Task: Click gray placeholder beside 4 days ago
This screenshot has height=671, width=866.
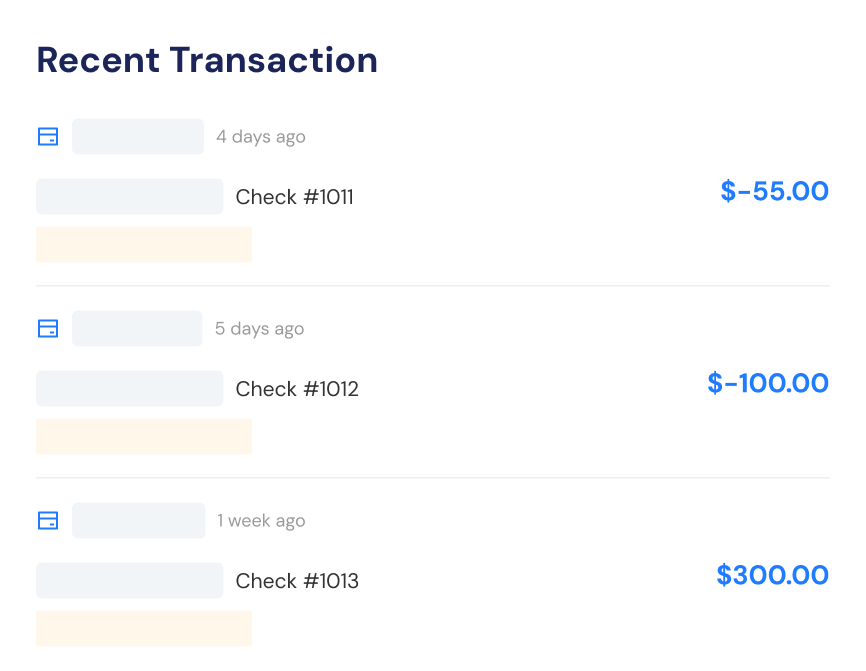Action: pyautogui.click(x=138, y=136)
